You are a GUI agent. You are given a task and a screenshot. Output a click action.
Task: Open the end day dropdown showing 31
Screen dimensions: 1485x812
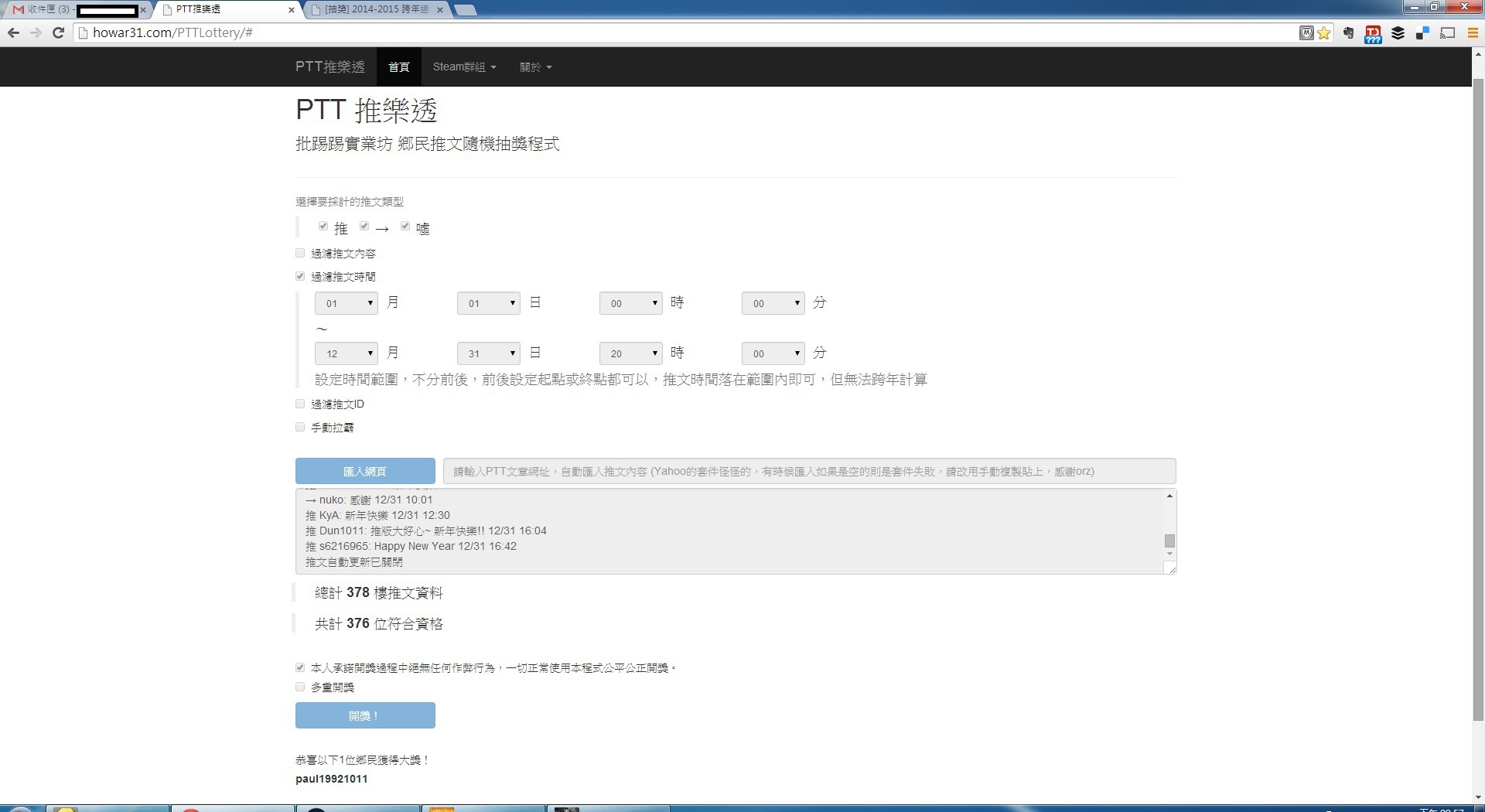point(489,353)
